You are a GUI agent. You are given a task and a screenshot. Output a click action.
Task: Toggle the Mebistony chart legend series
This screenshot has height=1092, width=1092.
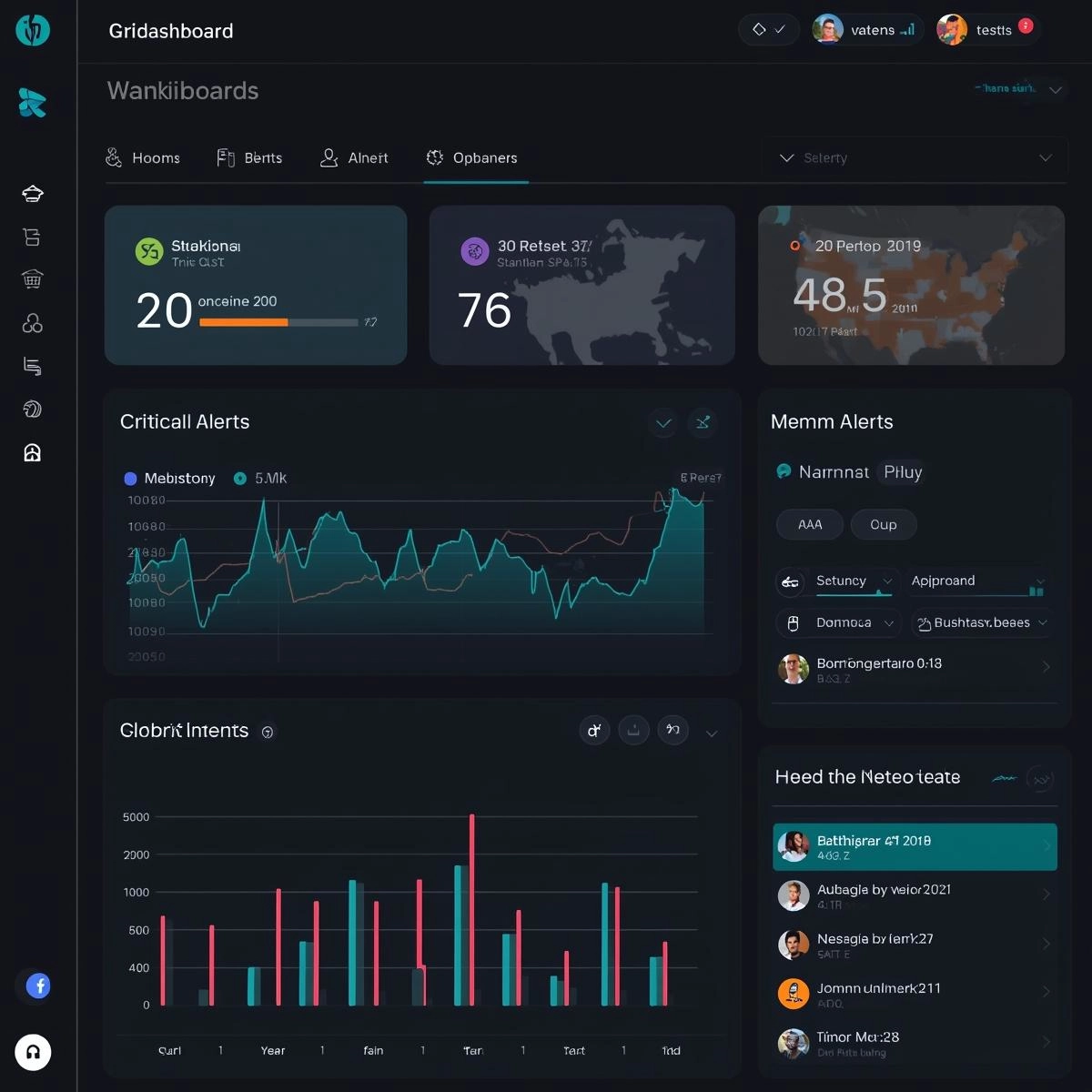[170, 479]
